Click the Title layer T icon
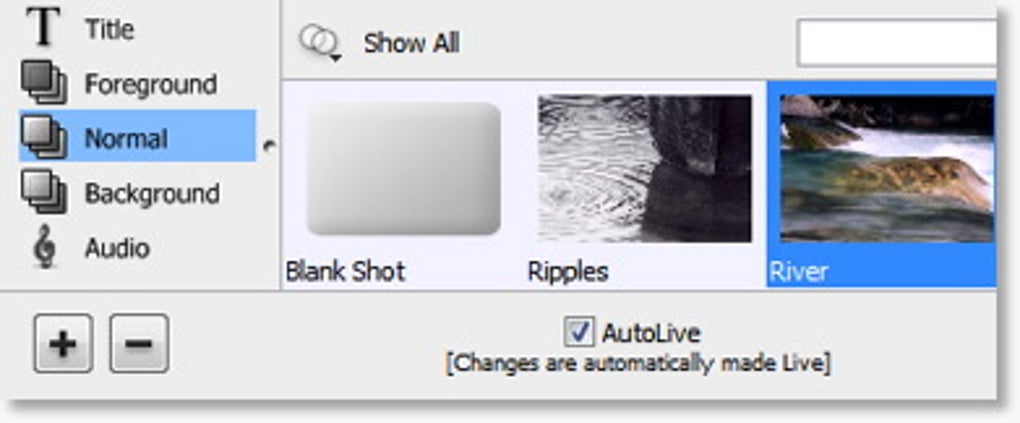Screen dimensions: 1020x423 click(x=44, y=27)
